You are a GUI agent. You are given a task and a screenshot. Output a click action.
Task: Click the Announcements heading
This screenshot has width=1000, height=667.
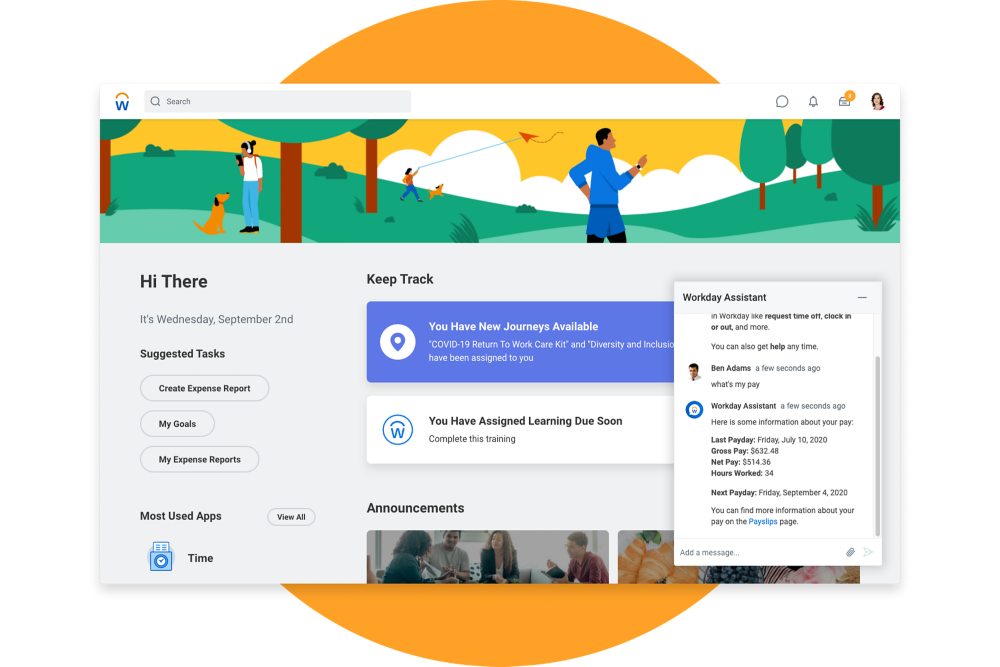coord(415,508)
